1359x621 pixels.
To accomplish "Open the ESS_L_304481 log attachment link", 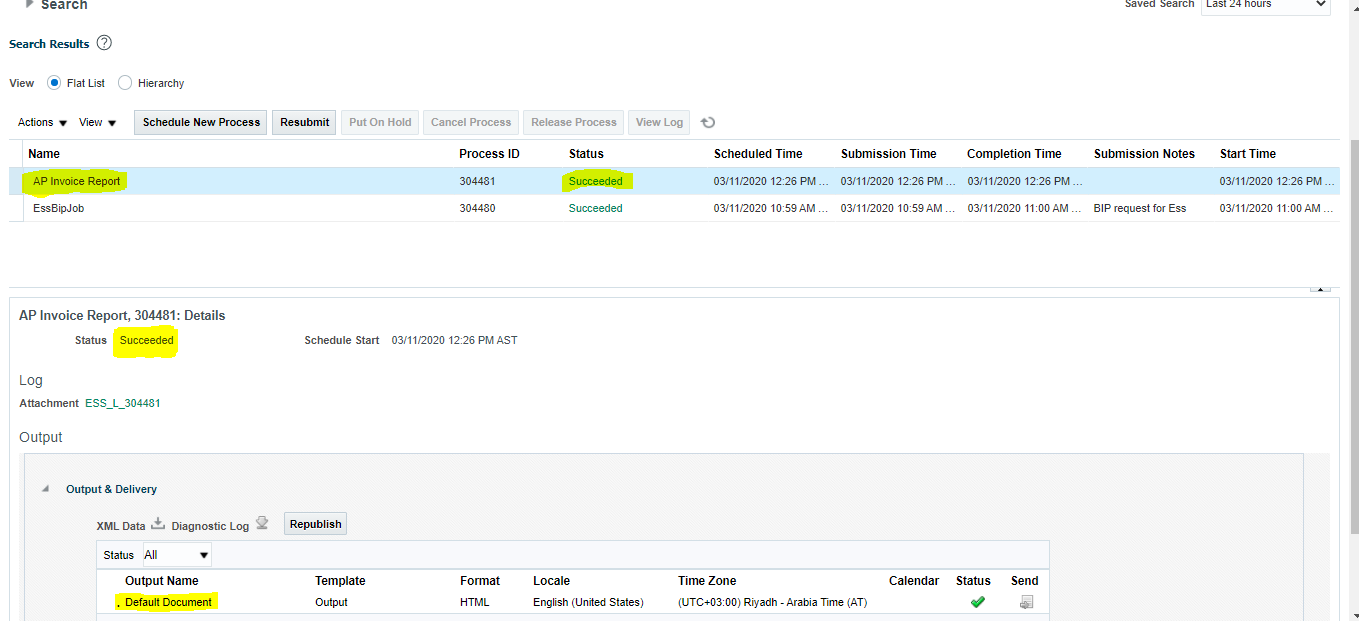I will tap(122, 403).
